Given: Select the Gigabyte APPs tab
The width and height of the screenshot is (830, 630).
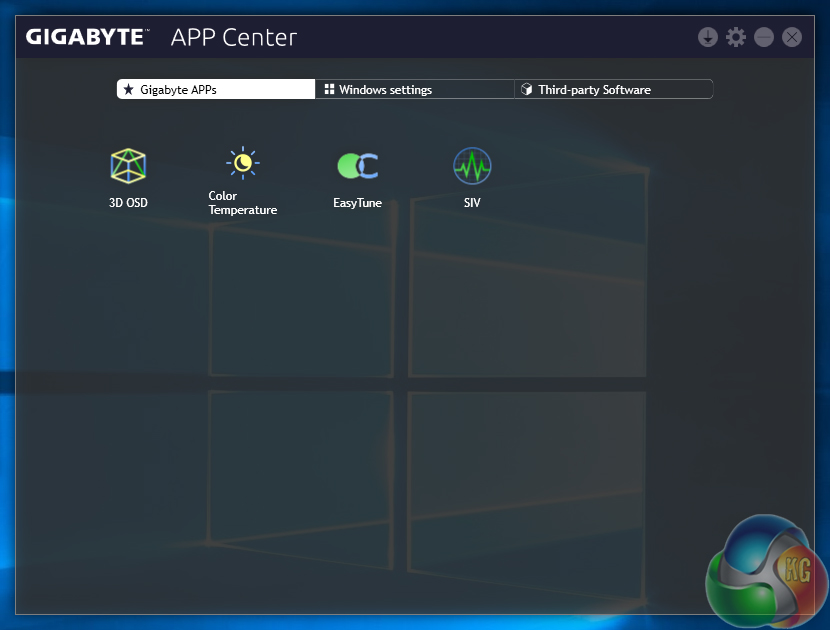Looking at the screenshot, I should [x=216, y=89].
